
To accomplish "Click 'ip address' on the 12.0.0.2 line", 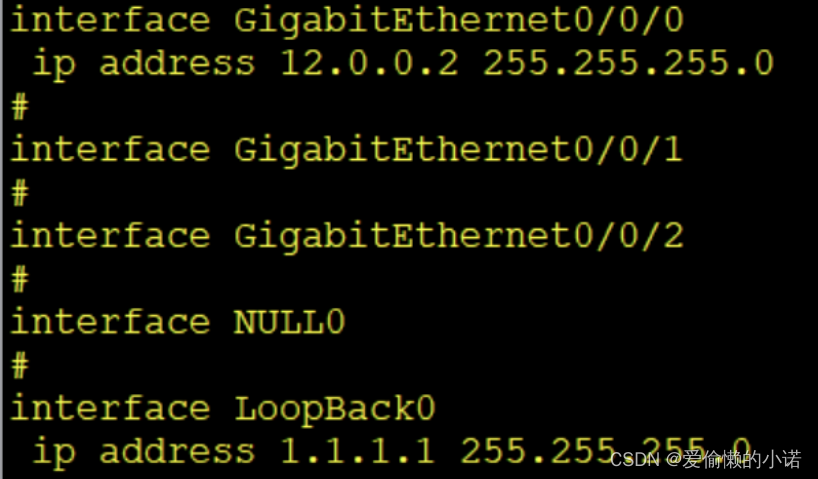I will click(144, 65).
